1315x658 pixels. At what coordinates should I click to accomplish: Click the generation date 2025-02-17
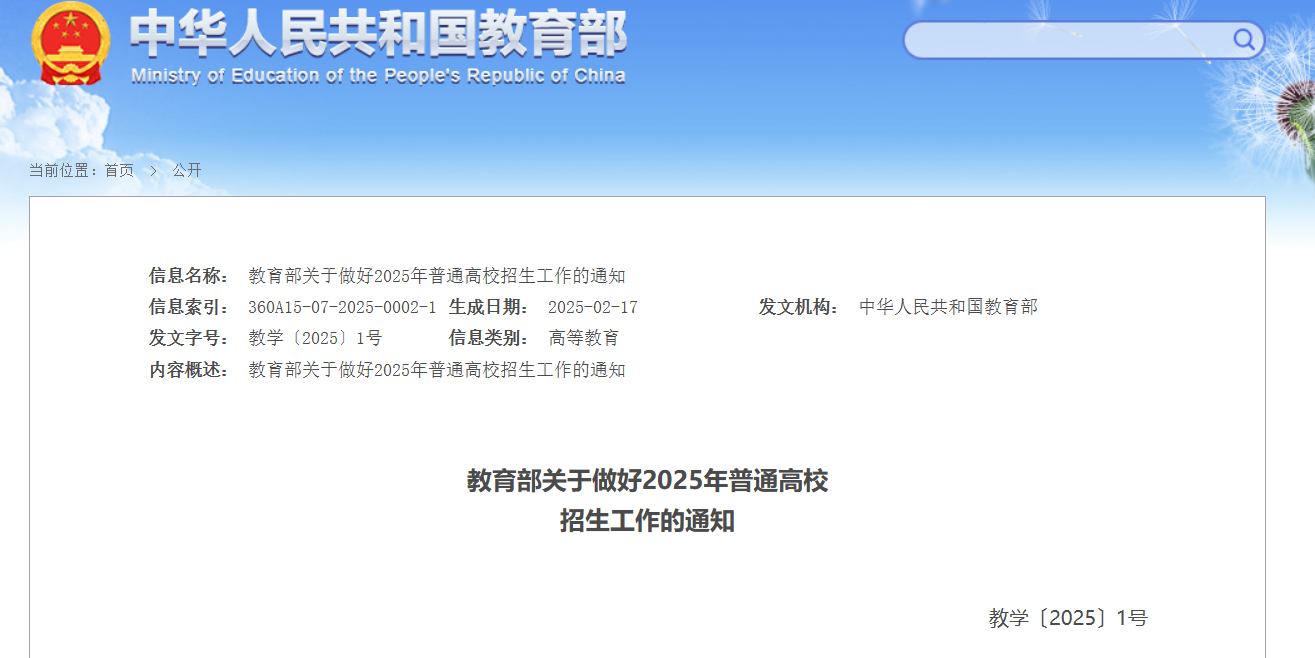(x=593, y=307)
